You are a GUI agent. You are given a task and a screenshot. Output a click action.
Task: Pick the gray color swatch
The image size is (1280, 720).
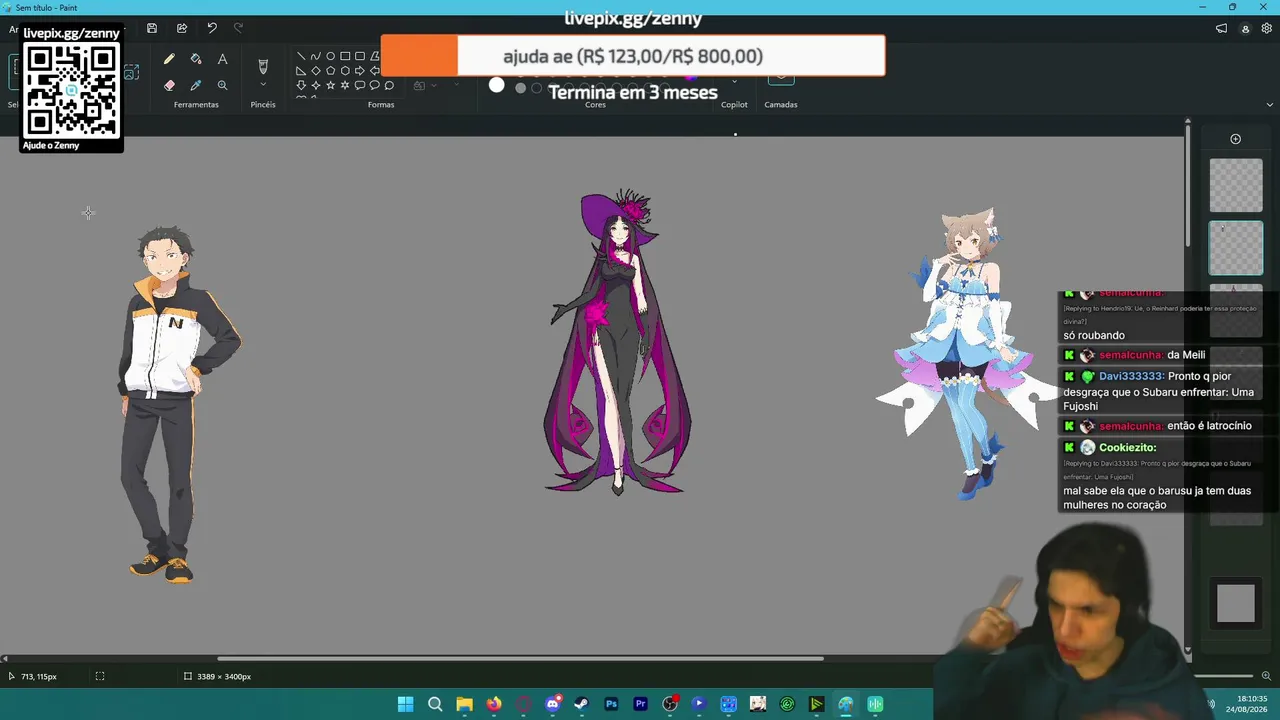[x=520, y=88]
